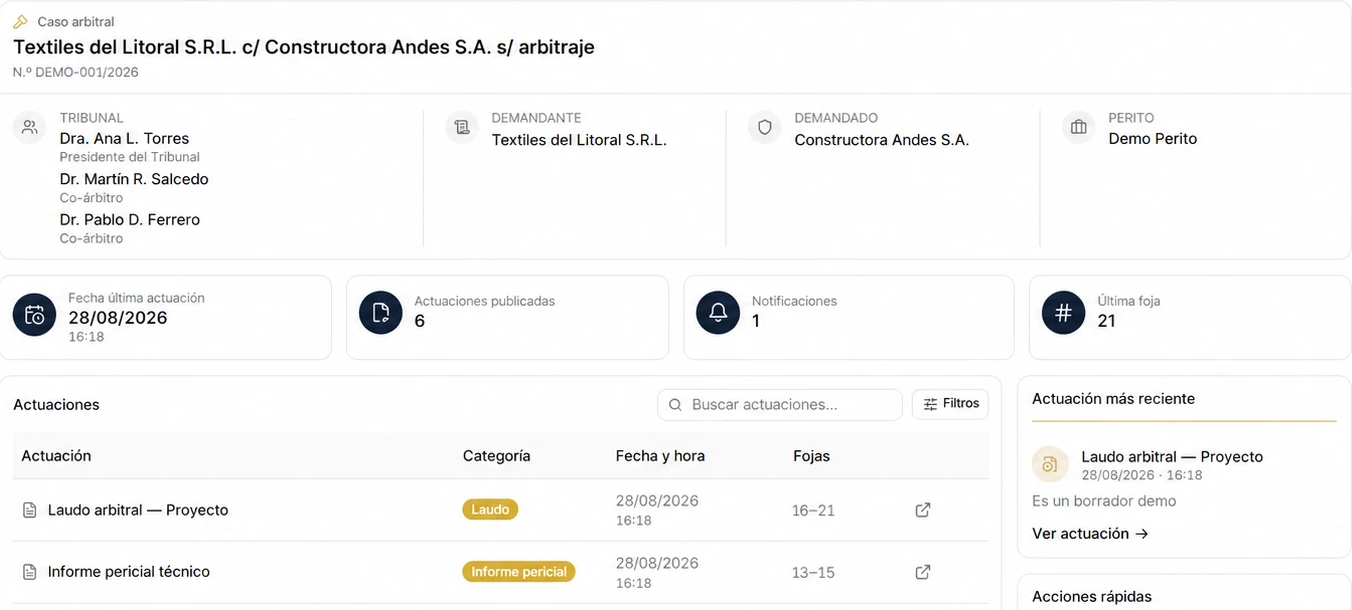Click the Es un borrador demo note
Image resolution: width=1352 pixels, height=610 pixels.
tap(1104, 501)
